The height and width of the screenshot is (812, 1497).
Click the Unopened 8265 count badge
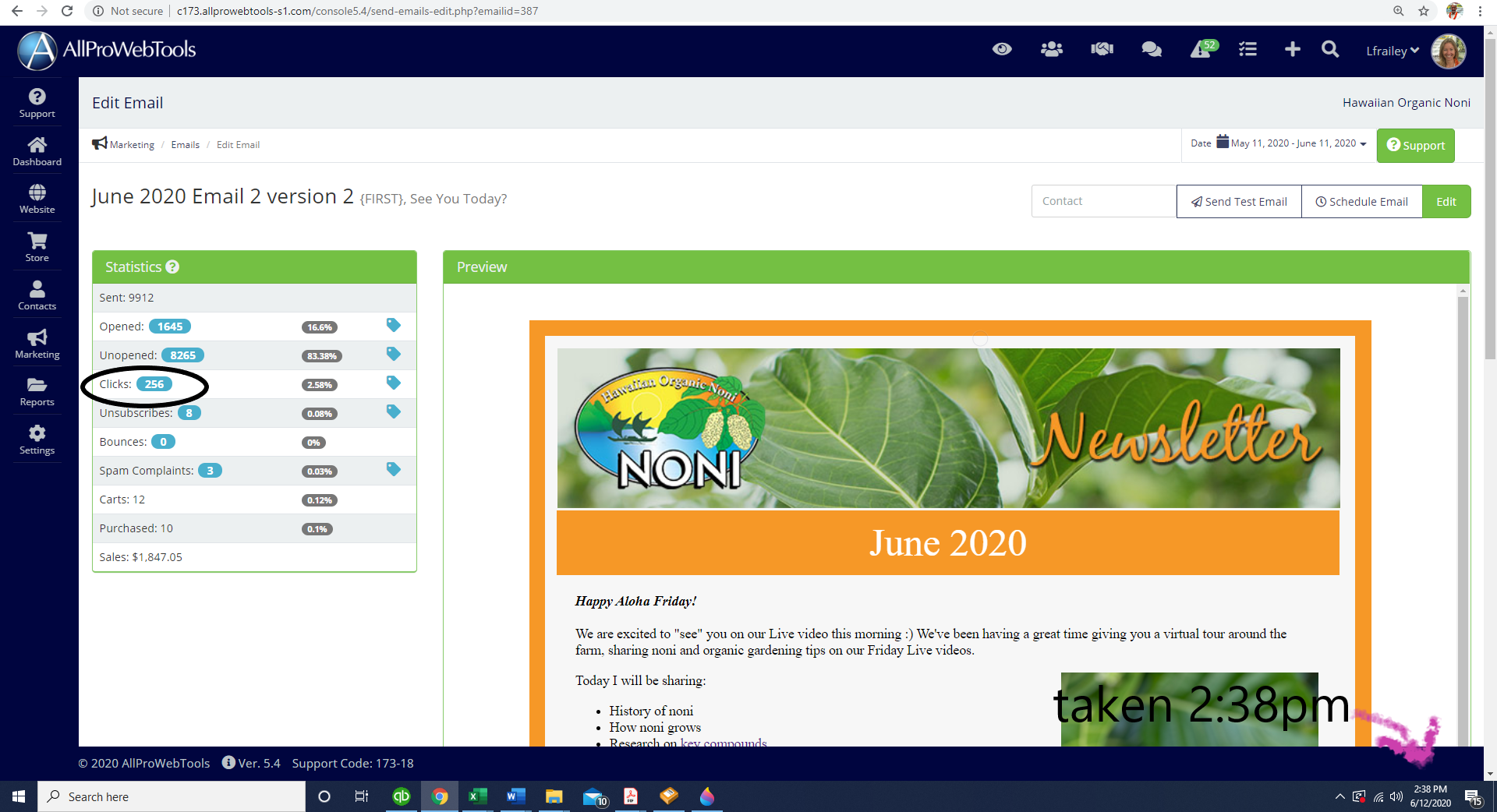(x=183, y=355)
